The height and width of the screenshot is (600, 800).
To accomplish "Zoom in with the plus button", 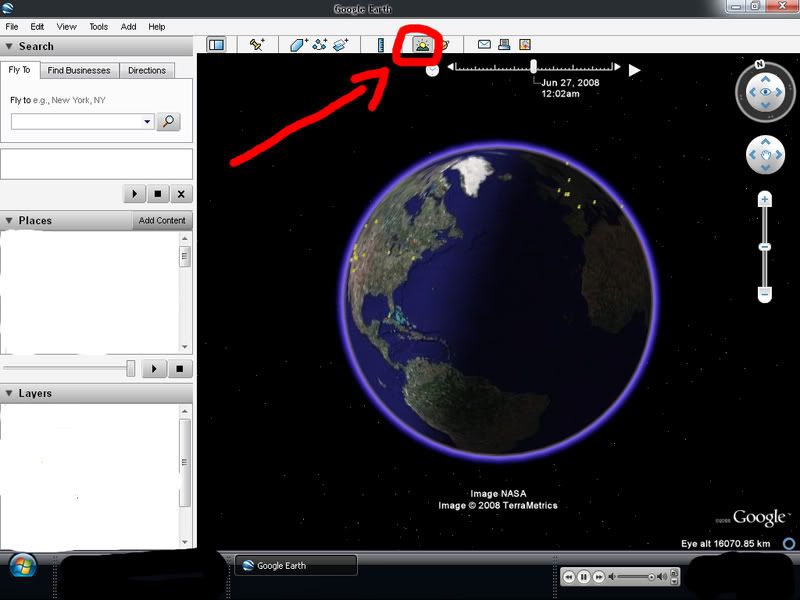I will pyautogui.click(x=764, y=199).
